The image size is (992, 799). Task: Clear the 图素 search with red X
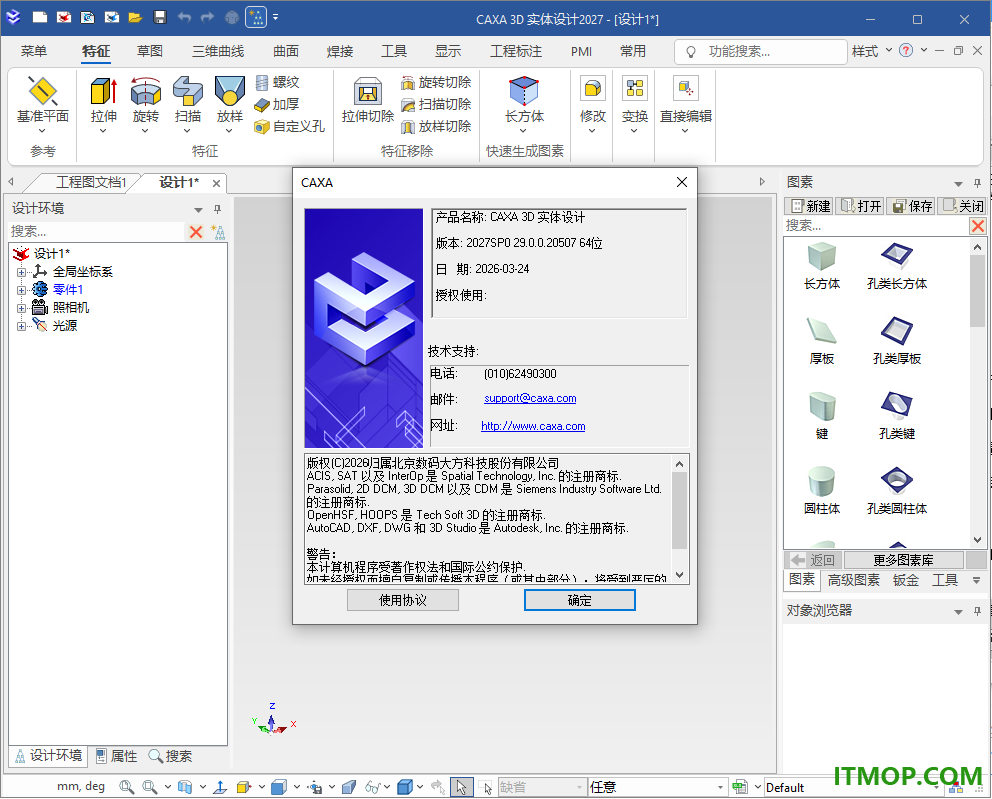pyautogui.click(x=977, y=226)
